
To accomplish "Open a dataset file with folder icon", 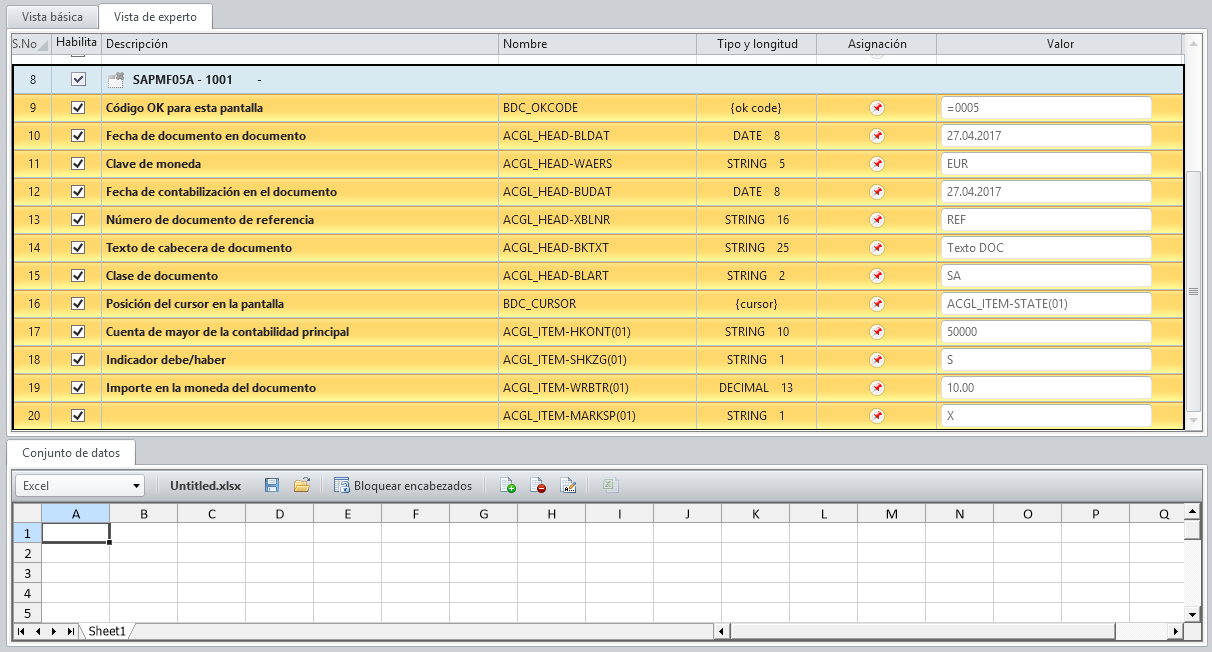I will [x=301, y=485].
